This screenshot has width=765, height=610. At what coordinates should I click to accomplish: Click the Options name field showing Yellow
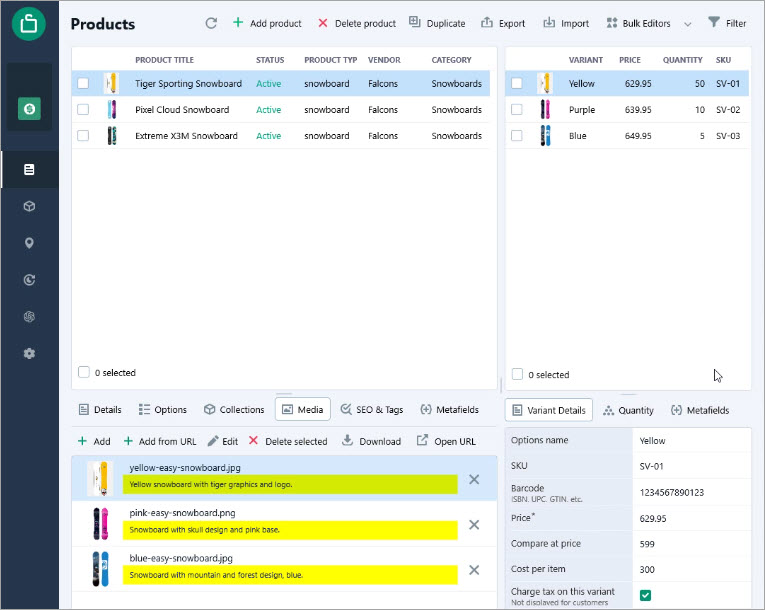(691, 441)
